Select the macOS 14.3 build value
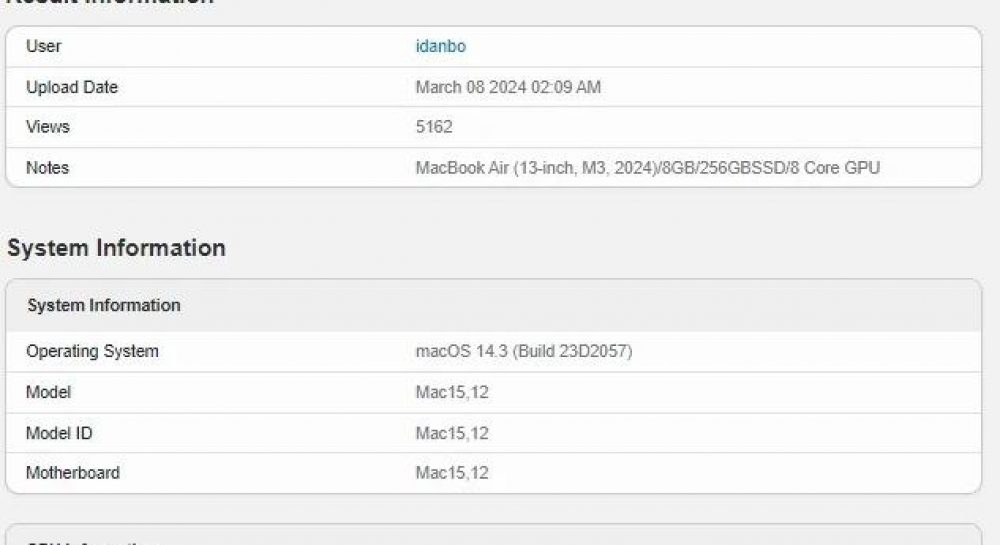Screen dimensions: 1000x545 524,351
